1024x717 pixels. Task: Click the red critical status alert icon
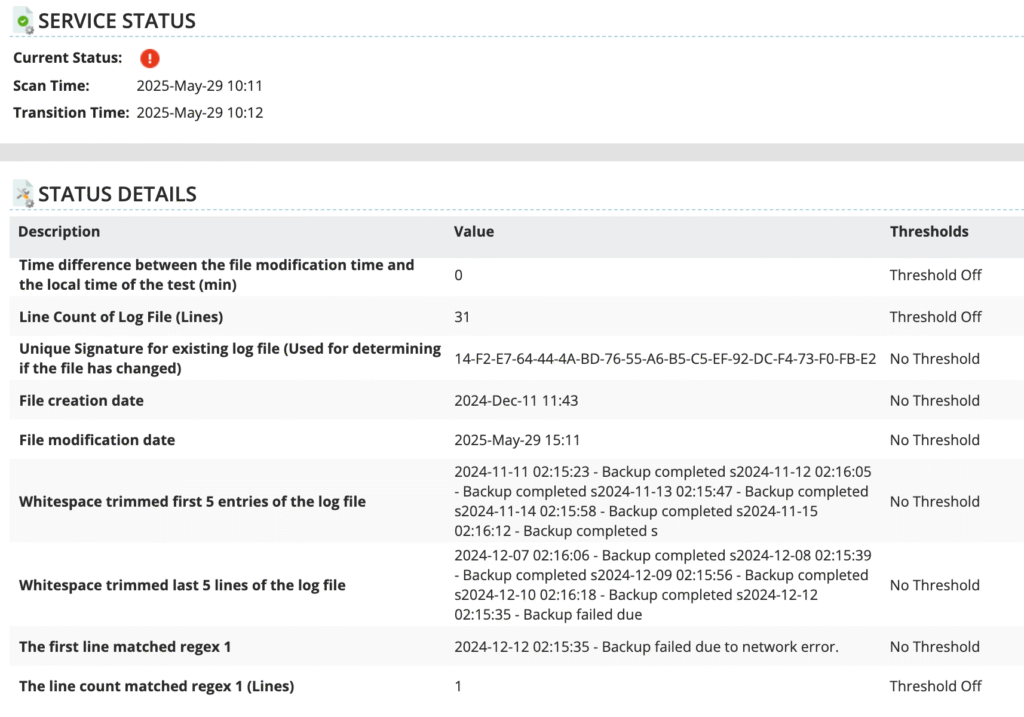pos(150,58)
